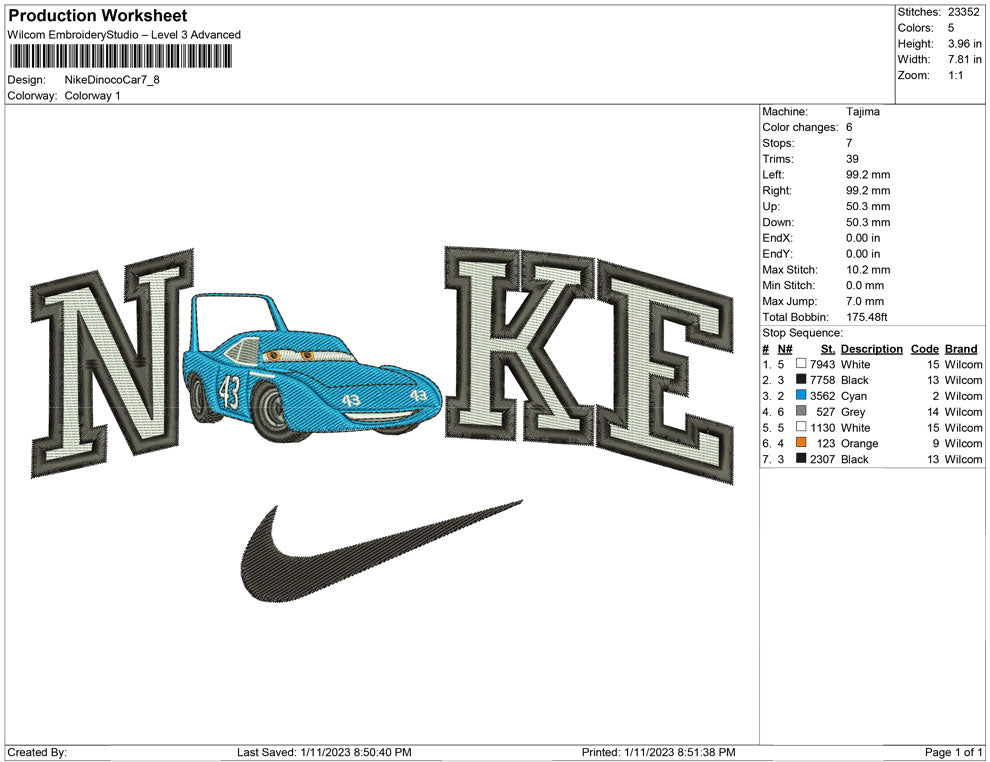Click the Created By: label

click(37, 752)
